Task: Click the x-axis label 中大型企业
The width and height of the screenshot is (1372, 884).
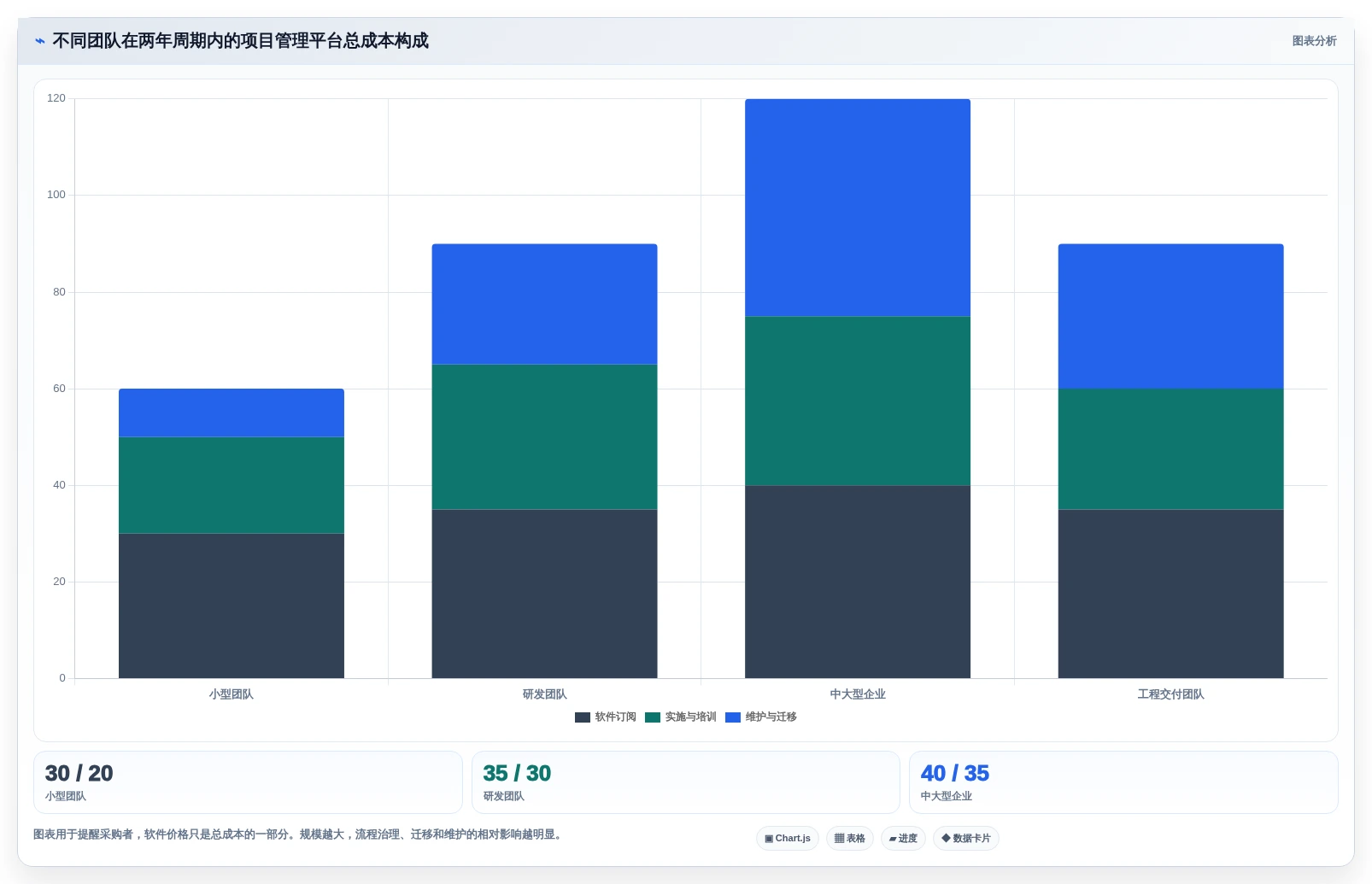Action: (x=858, y=694)
